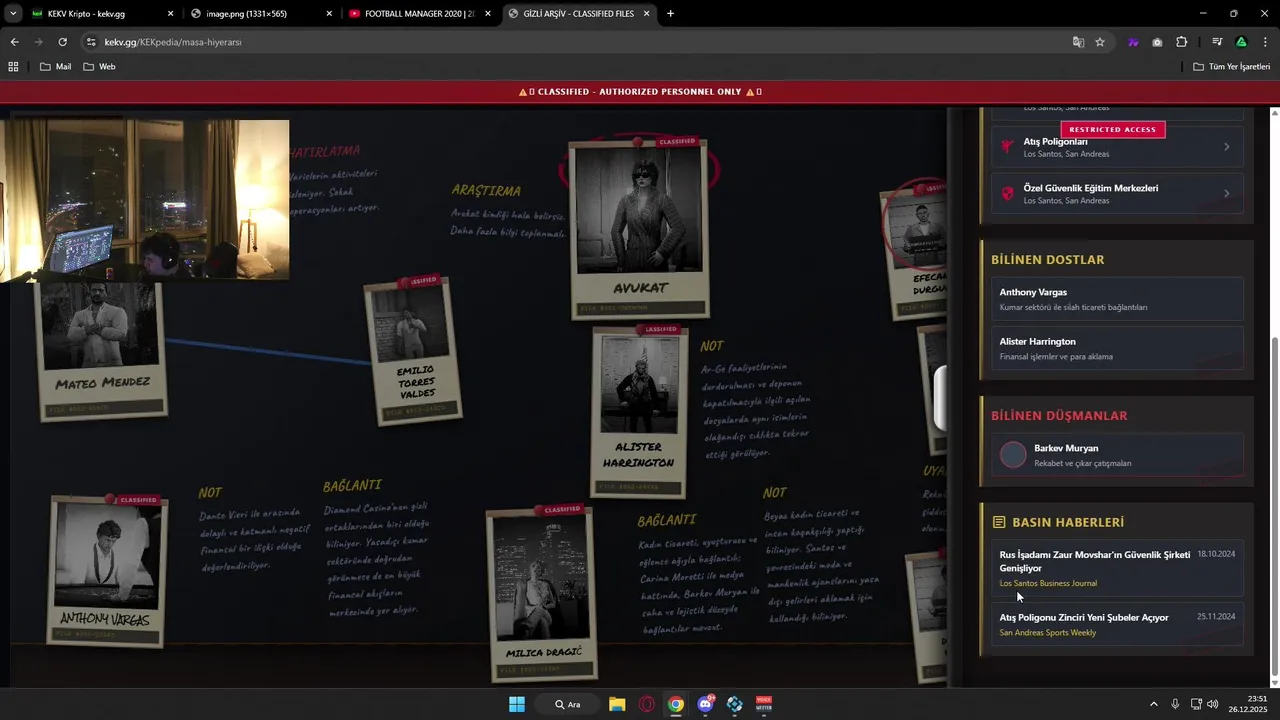Open the Chrome three-dot menu

tap(1265, 42)
